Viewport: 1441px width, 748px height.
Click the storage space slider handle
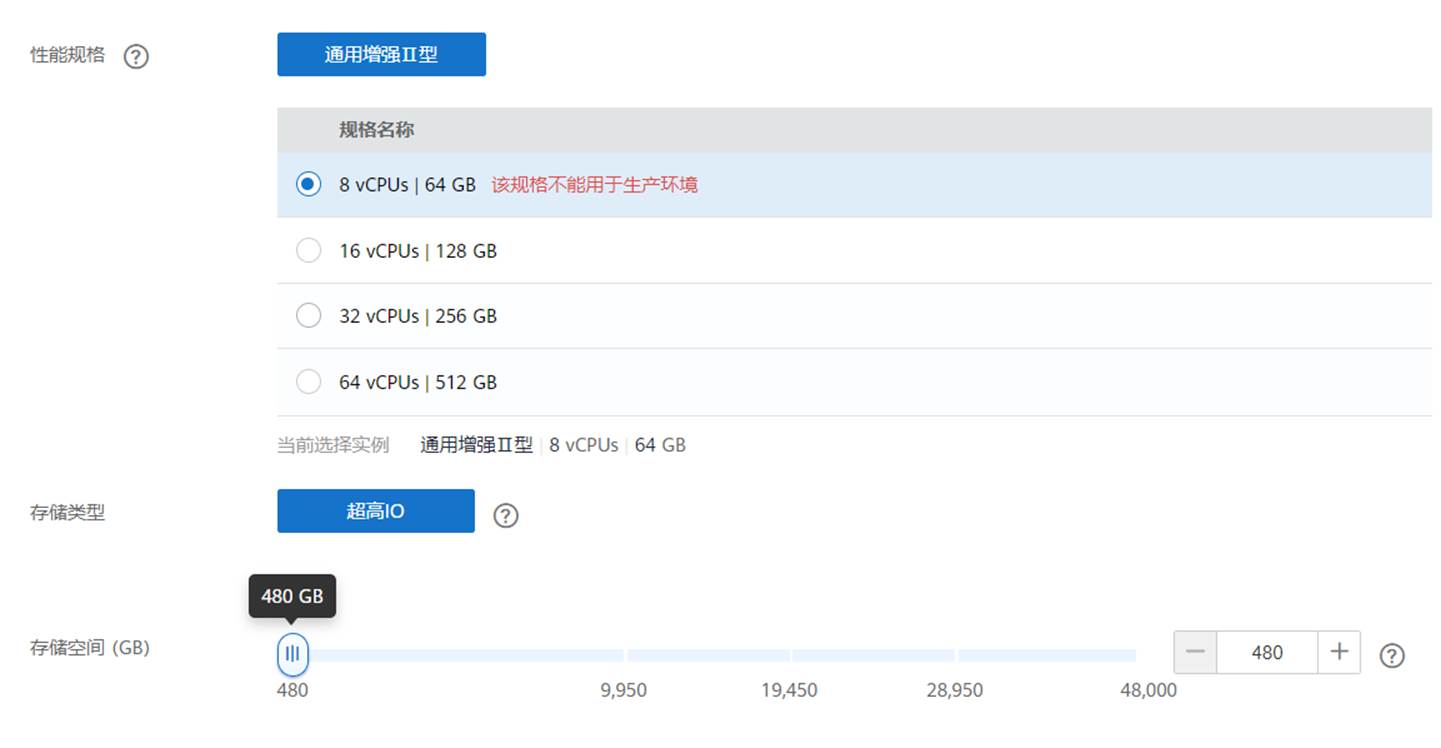click(x=292, y=655)
